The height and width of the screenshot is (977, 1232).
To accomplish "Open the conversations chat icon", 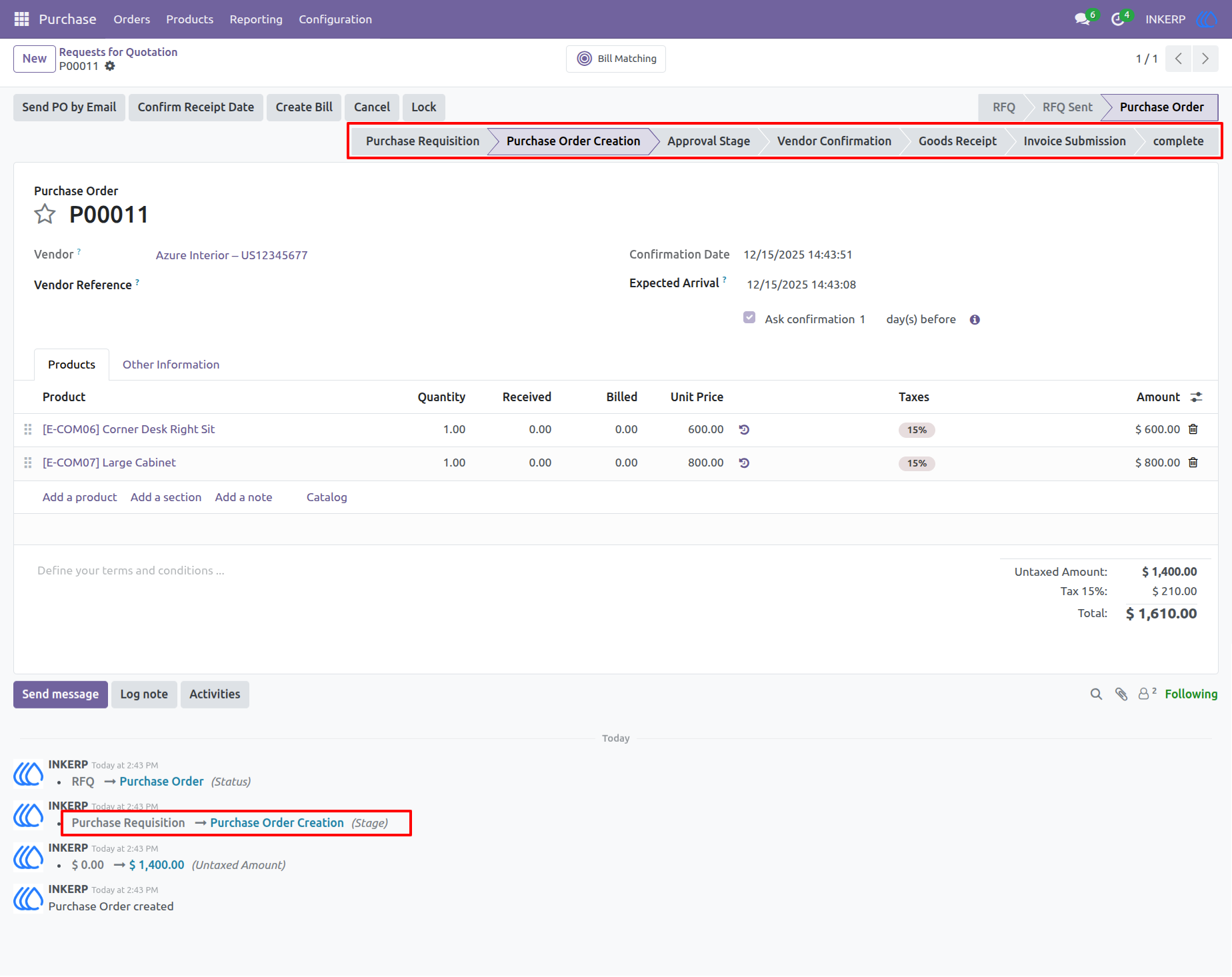I will [x=1082, y=19].
